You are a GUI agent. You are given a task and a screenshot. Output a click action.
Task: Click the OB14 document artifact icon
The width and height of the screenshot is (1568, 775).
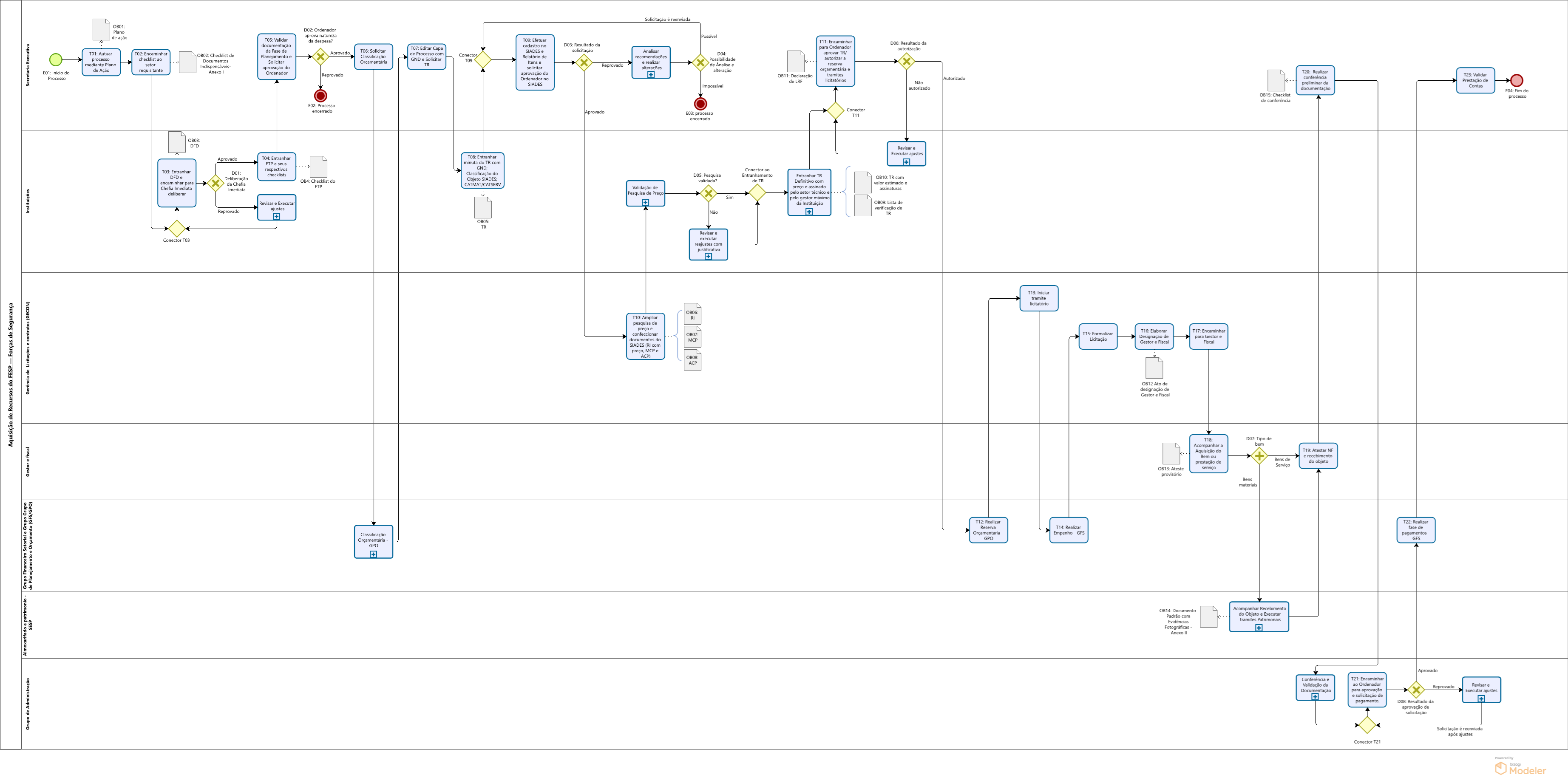pos(1208,617)
